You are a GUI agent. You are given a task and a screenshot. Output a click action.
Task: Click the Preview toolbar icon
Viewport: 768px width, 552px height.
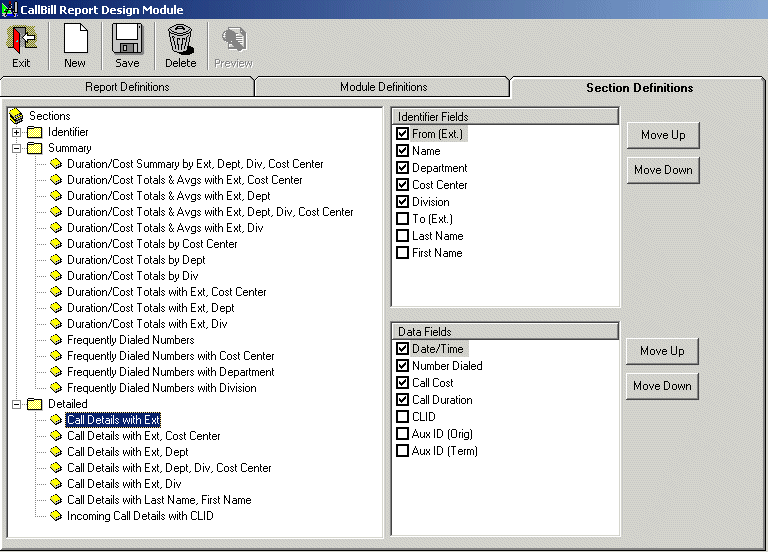pos(234,39)
